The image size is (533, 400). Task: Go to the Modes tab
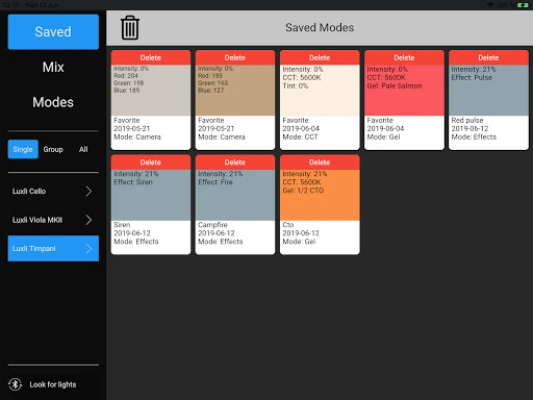click(x=53, y=102)
